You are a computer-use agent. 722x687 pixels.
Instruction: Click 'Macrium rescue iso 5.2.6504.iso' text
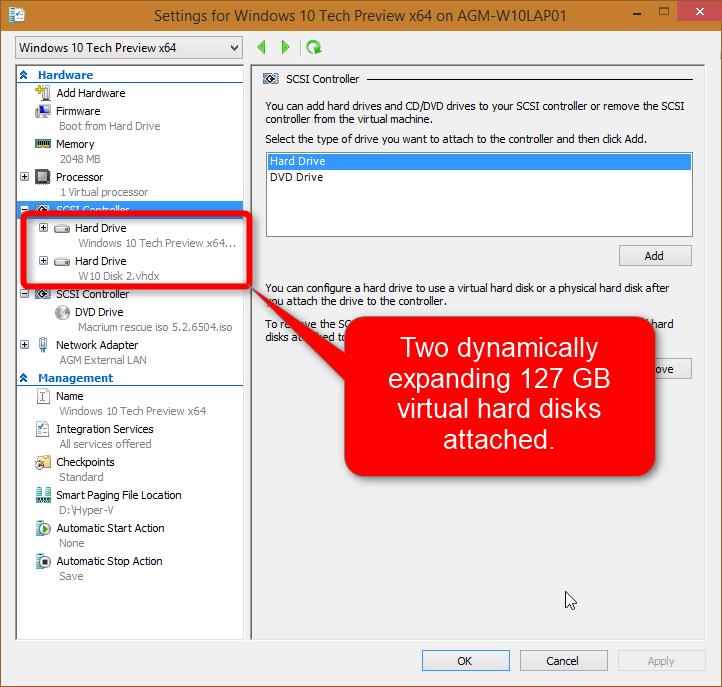(155, 327)
